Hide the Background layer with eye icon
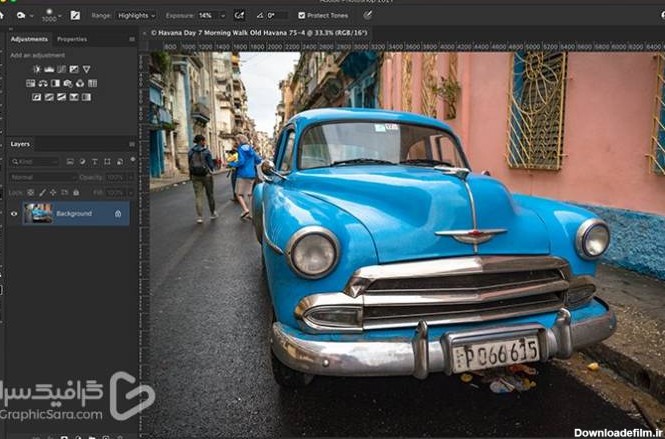Screen dimensions: 665x439 click(x=14, y=213)
